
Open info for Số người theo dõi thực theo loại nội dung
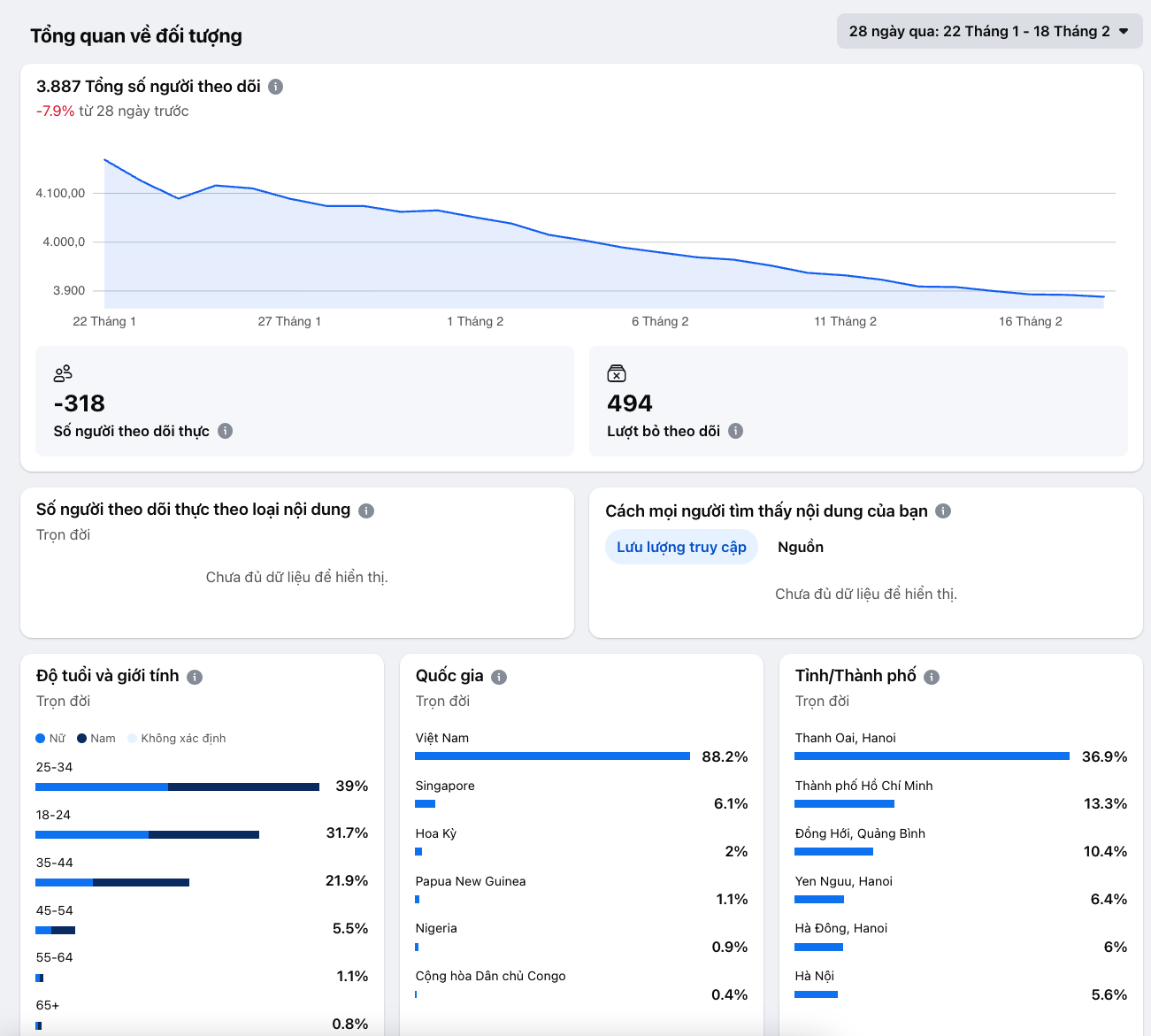pyautogui.click(x=366, y=510)
